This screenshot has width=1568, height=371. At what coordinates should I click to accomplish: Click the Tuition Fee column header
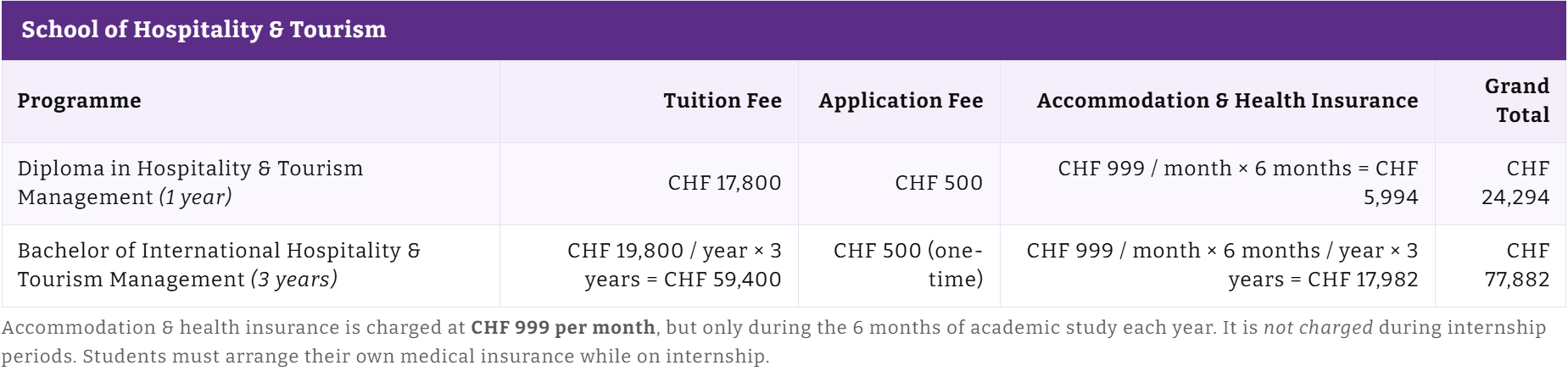(x=723, y=101)
